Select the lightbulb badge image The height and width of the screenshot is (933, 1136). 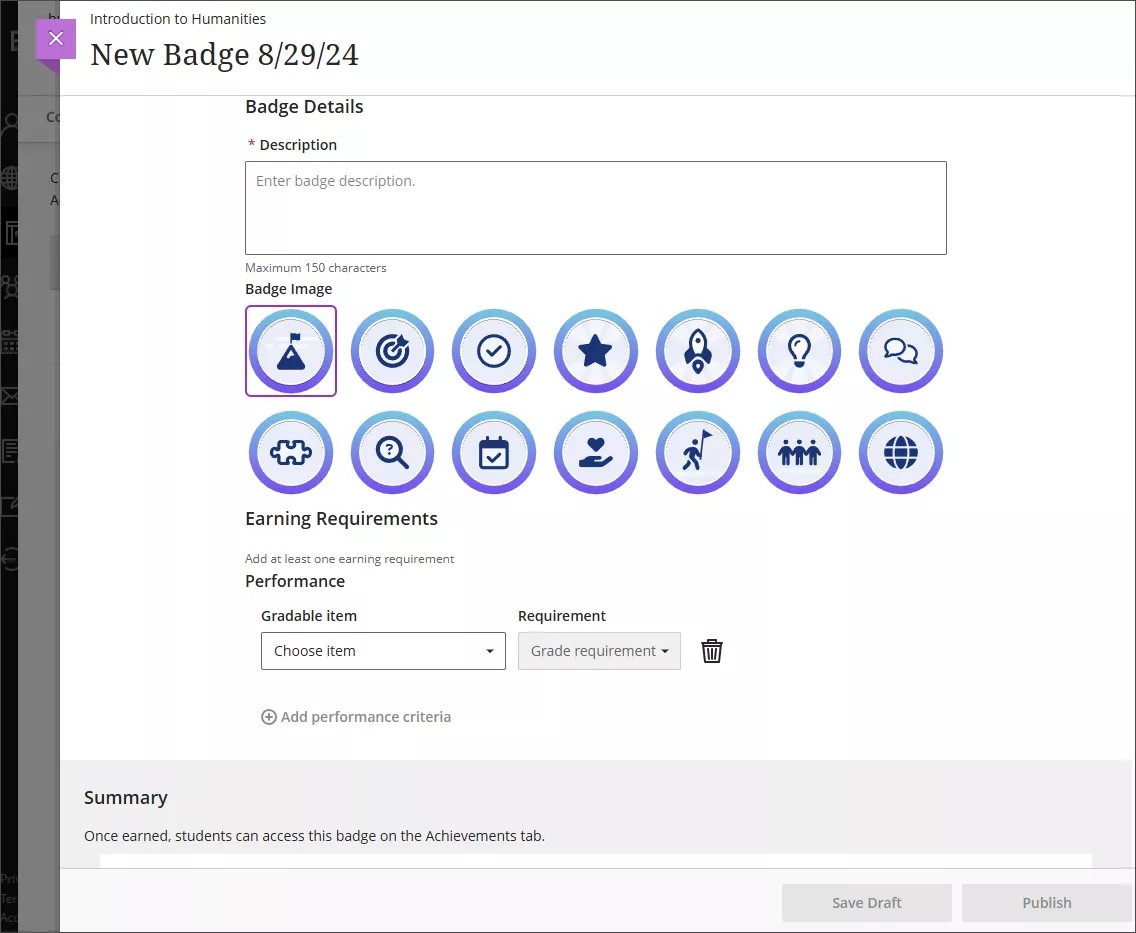click(799, 351)
